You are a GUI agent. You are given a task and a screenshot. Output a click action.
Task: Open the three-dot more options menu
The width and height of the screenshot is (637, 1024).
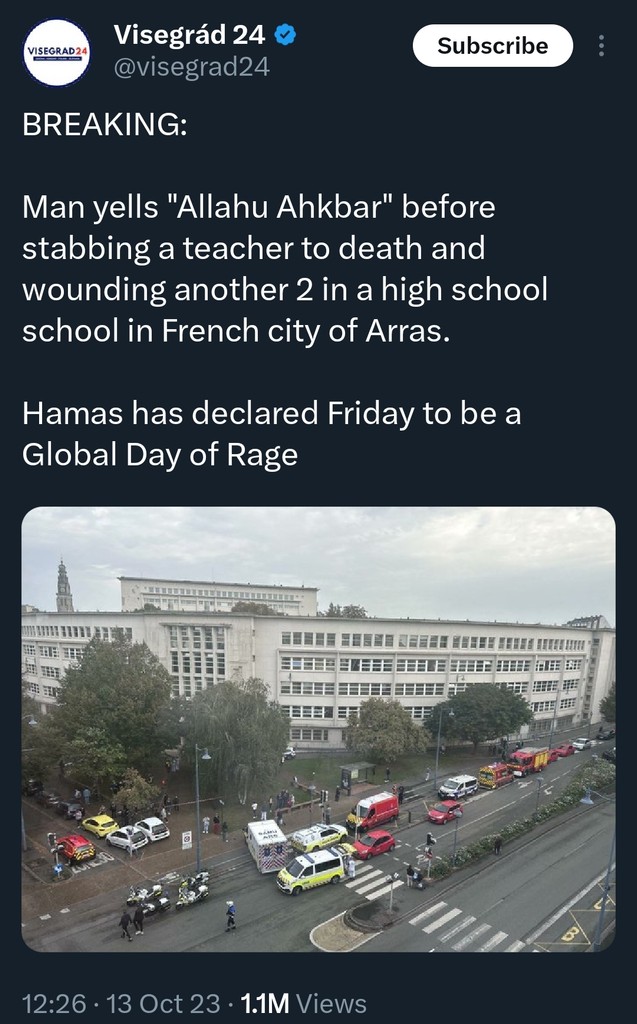601,46
